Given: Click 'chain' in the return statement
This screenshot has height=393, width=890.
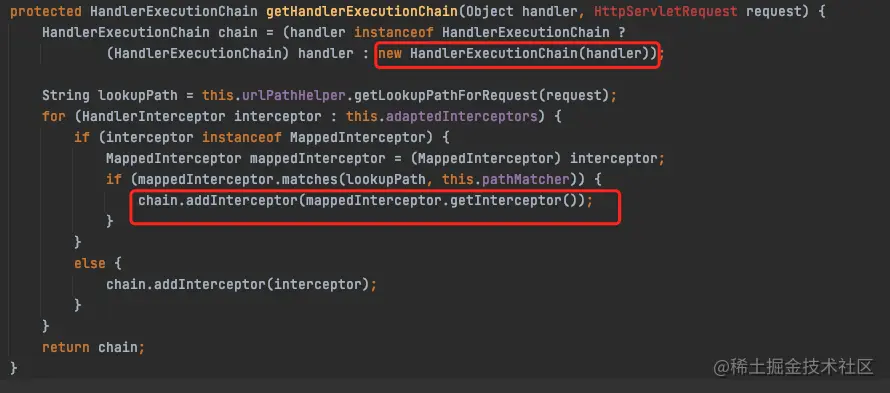Looking at the screenshot, I should pyautogui.click(x=118, y=347).
